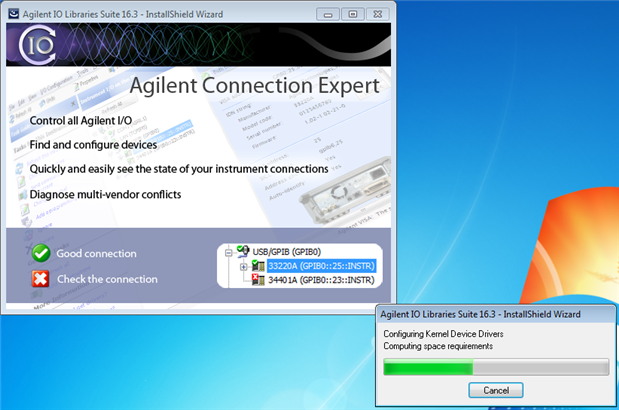The width and height of the screenshot is (619, 410).
Task: Click 'Computing space requirements' status text
Action: pyautogui.click(x=438, y=346)
